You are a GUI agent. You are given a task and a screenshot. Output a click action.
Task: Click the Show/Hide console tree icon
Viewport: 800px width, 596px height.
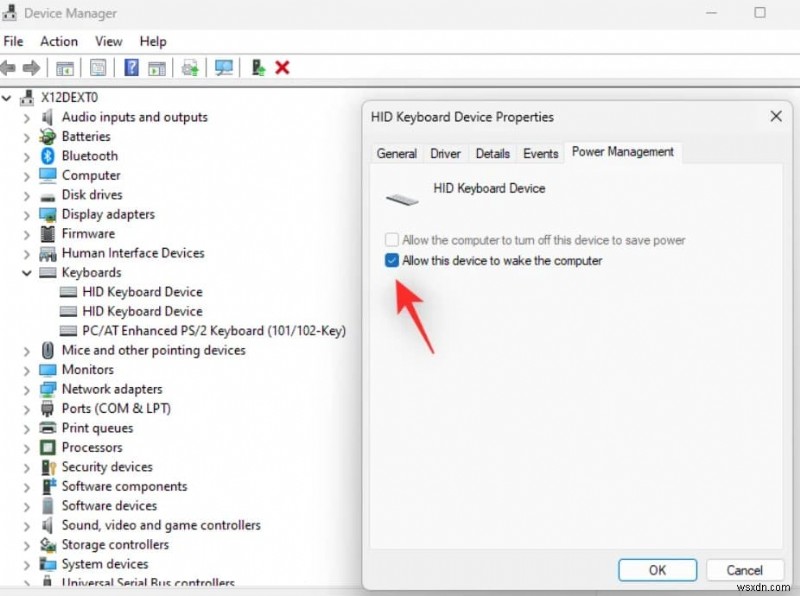coord(65,67)
